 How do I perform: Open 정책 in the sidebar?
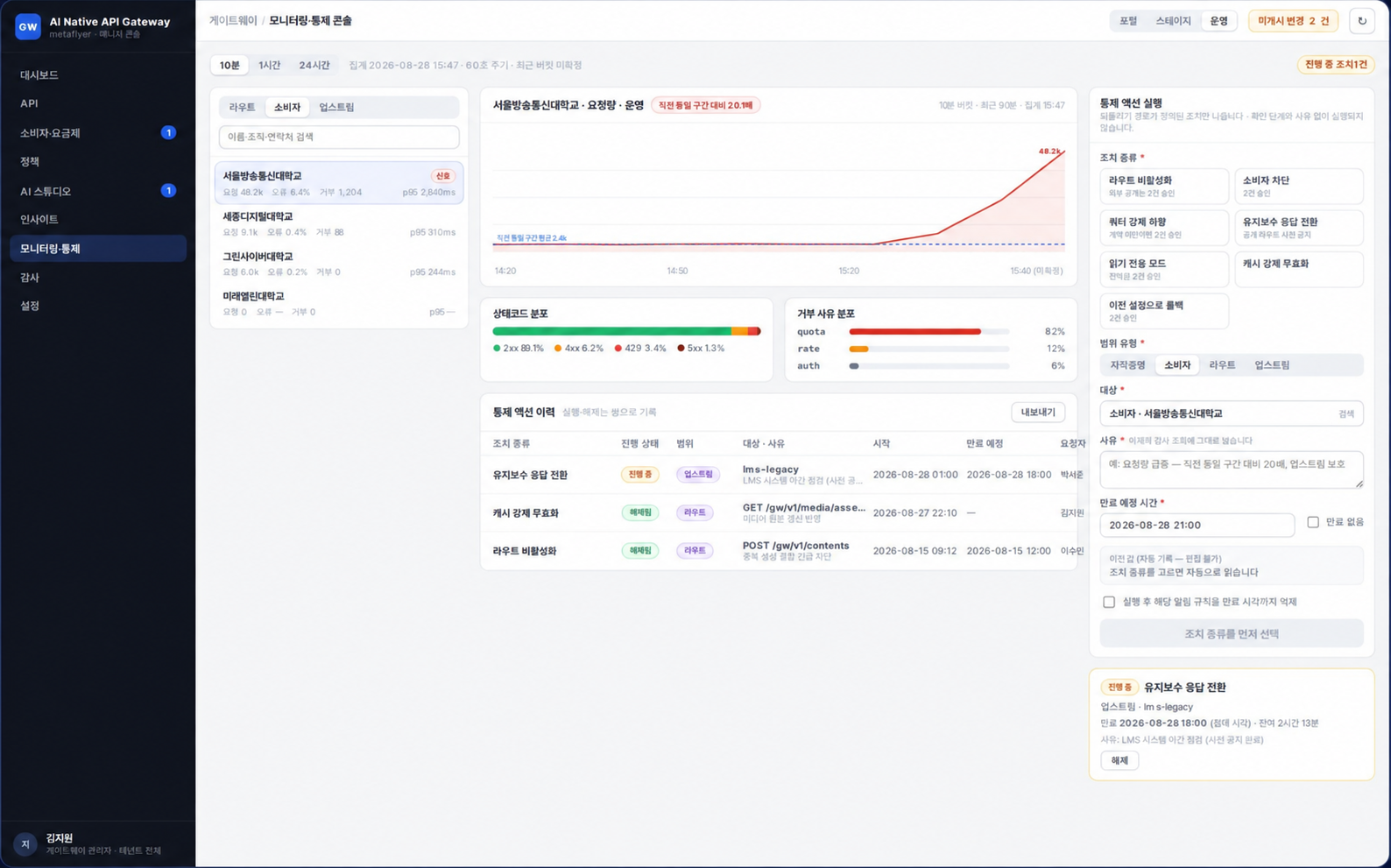98,162
